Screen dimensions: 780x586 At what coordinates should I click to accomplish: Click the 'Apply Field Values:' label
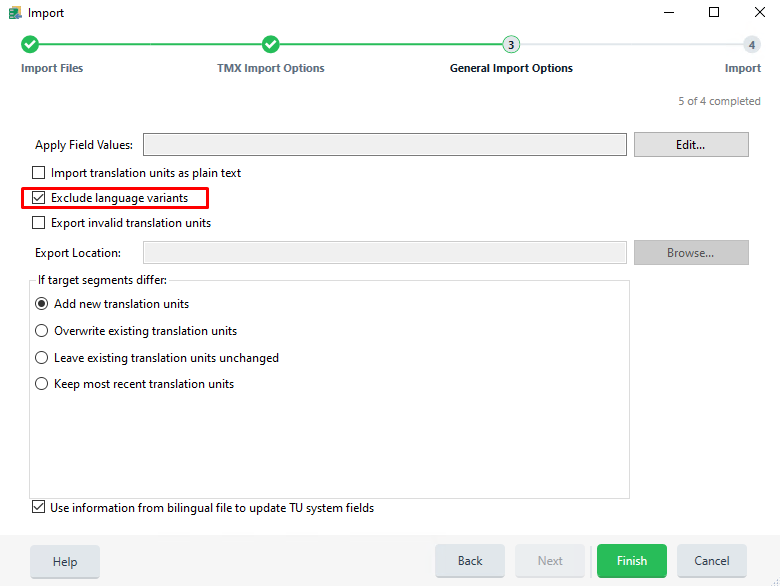pyautogui.click(x=84, y=145)
